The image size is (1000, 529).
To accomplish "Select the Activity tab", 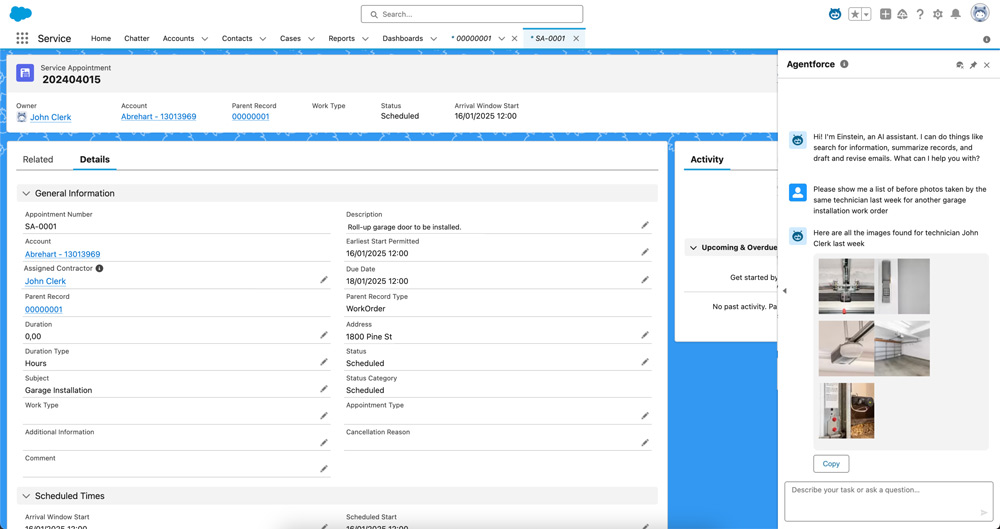I will pos(707,160).
